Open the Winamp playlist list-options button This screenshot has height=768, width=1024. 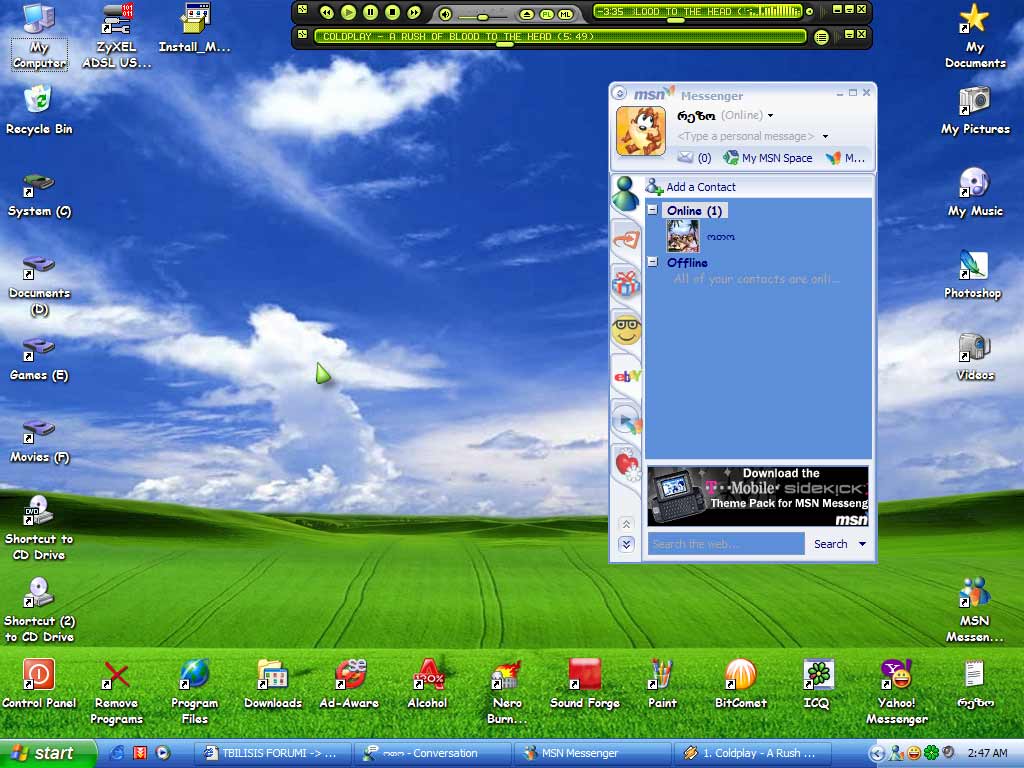tap(822, 37)
